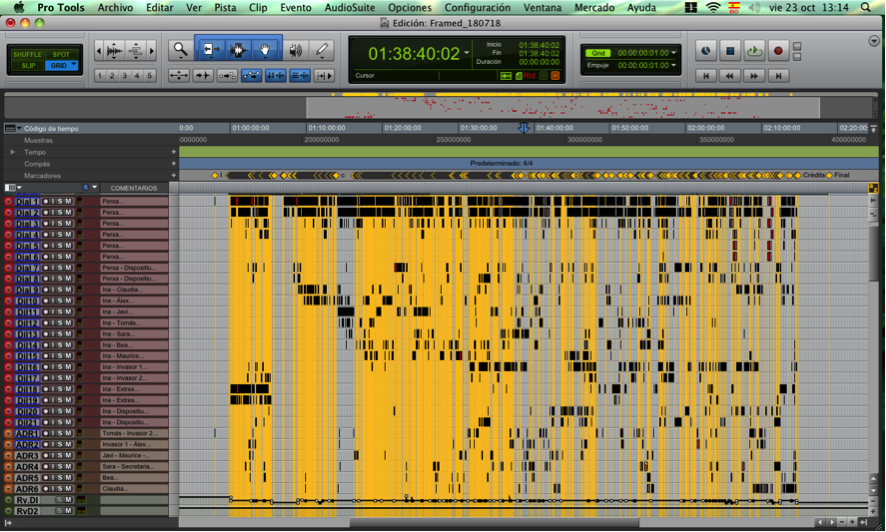Select the Pencil tool

[x=322, y=50]
